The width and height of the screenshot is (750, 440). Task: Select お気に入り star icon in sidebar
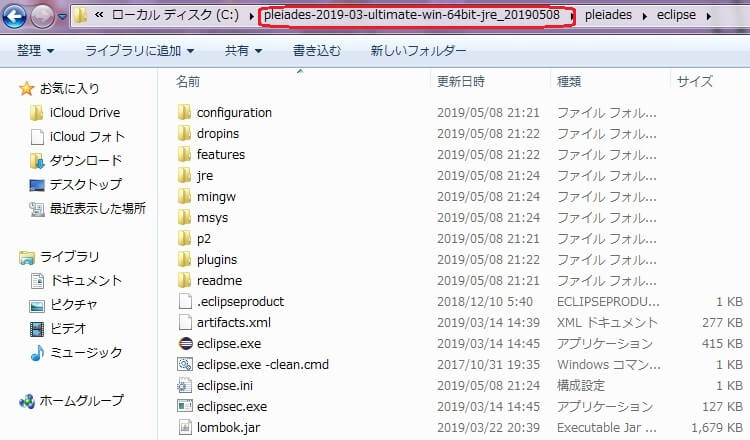(26, 88)
